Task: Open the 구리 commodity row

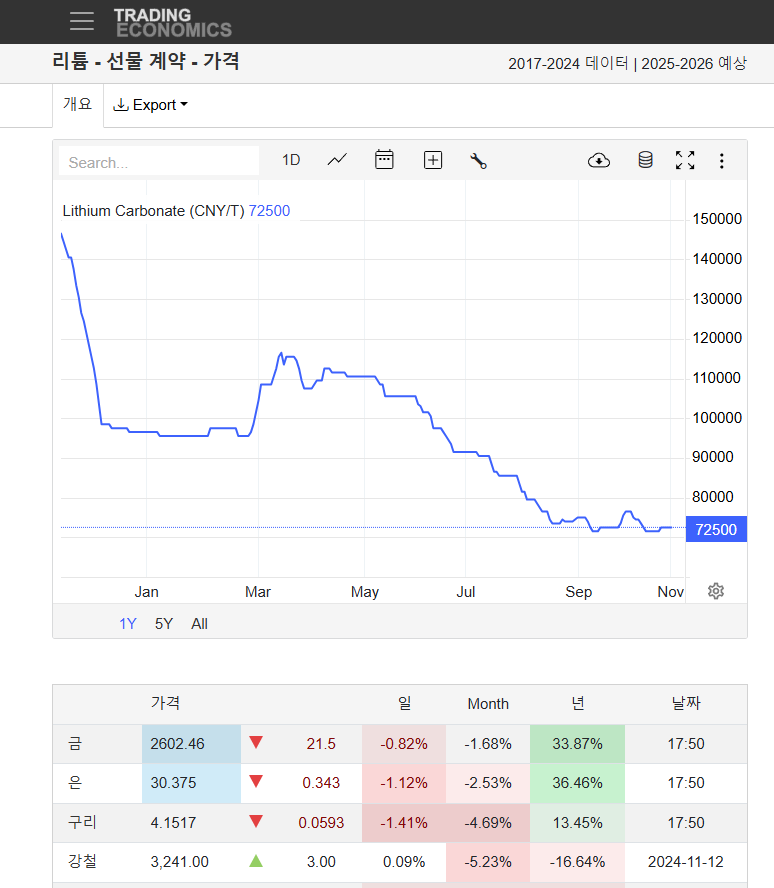Action: (400, 823)
